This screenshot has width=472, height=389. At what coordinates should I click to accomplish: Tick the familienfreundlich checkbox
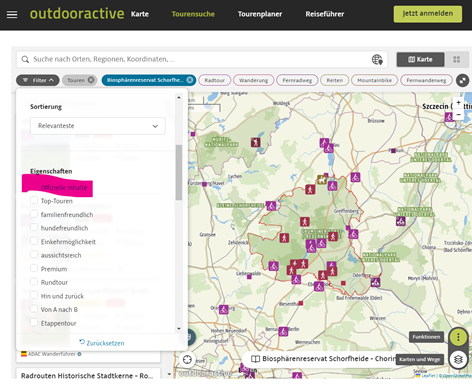(34, 214)
